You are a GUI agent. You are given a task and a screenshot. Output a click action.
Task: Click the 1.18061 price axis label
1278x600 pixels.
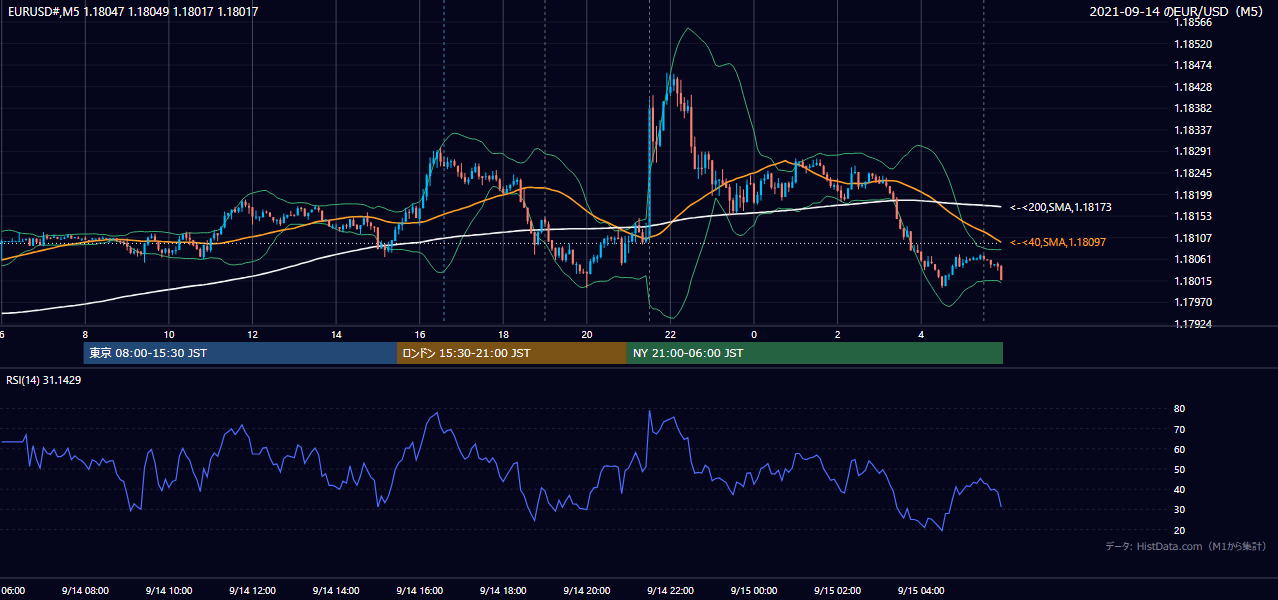click(x=1194, y=259)
